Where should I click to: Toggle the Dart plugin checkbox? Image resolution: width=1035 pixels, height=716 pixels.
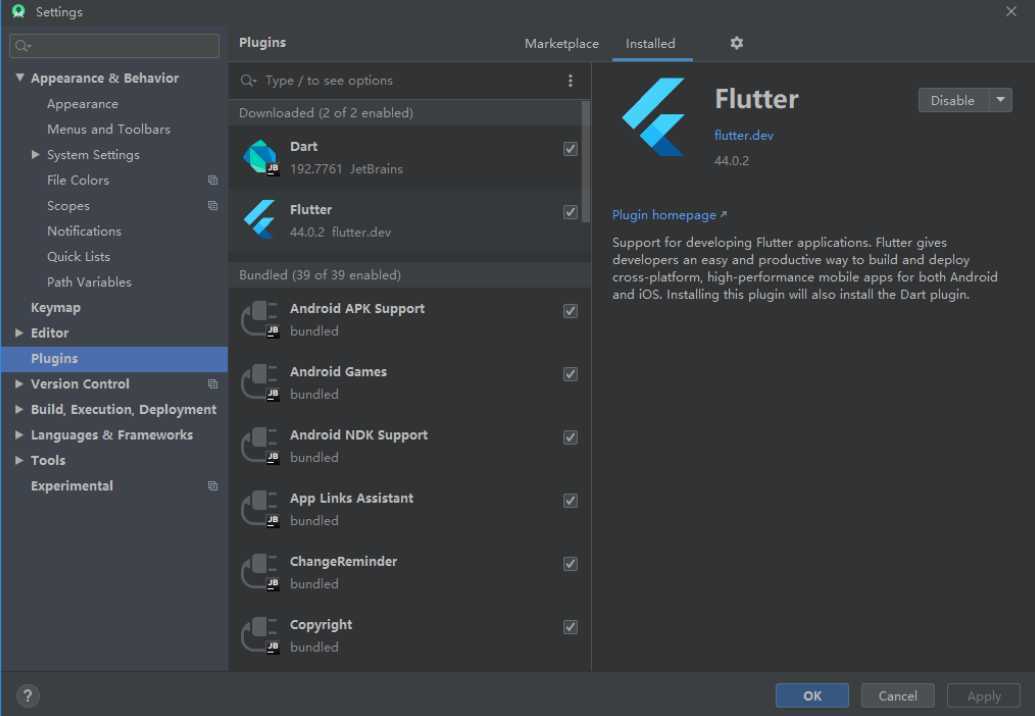(x=570, y=149)
